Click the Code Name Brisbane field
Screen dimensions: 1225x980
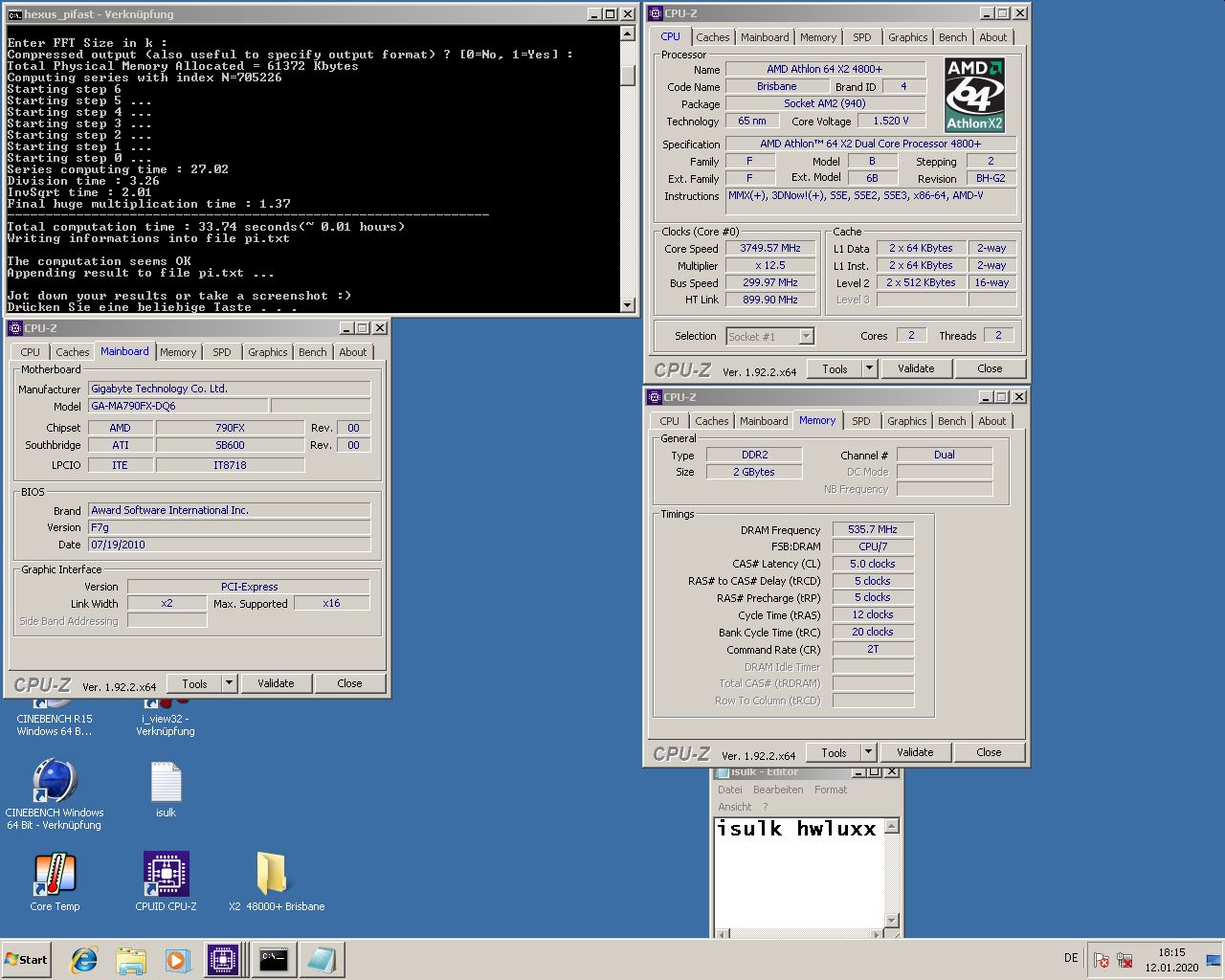tap(776, 86)
